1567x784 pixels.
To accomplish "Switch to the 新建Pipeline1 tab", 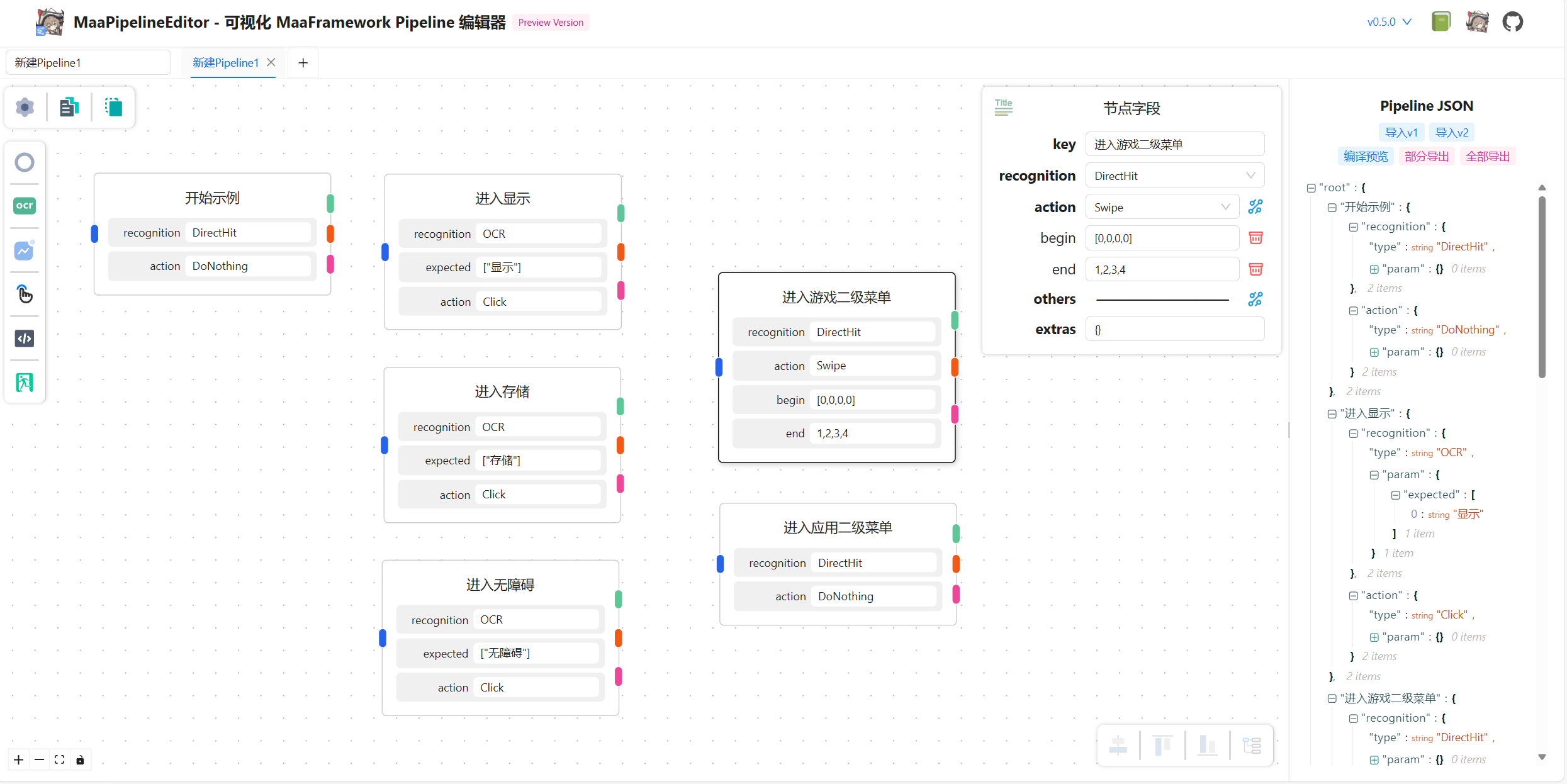I will pos(226,63).
